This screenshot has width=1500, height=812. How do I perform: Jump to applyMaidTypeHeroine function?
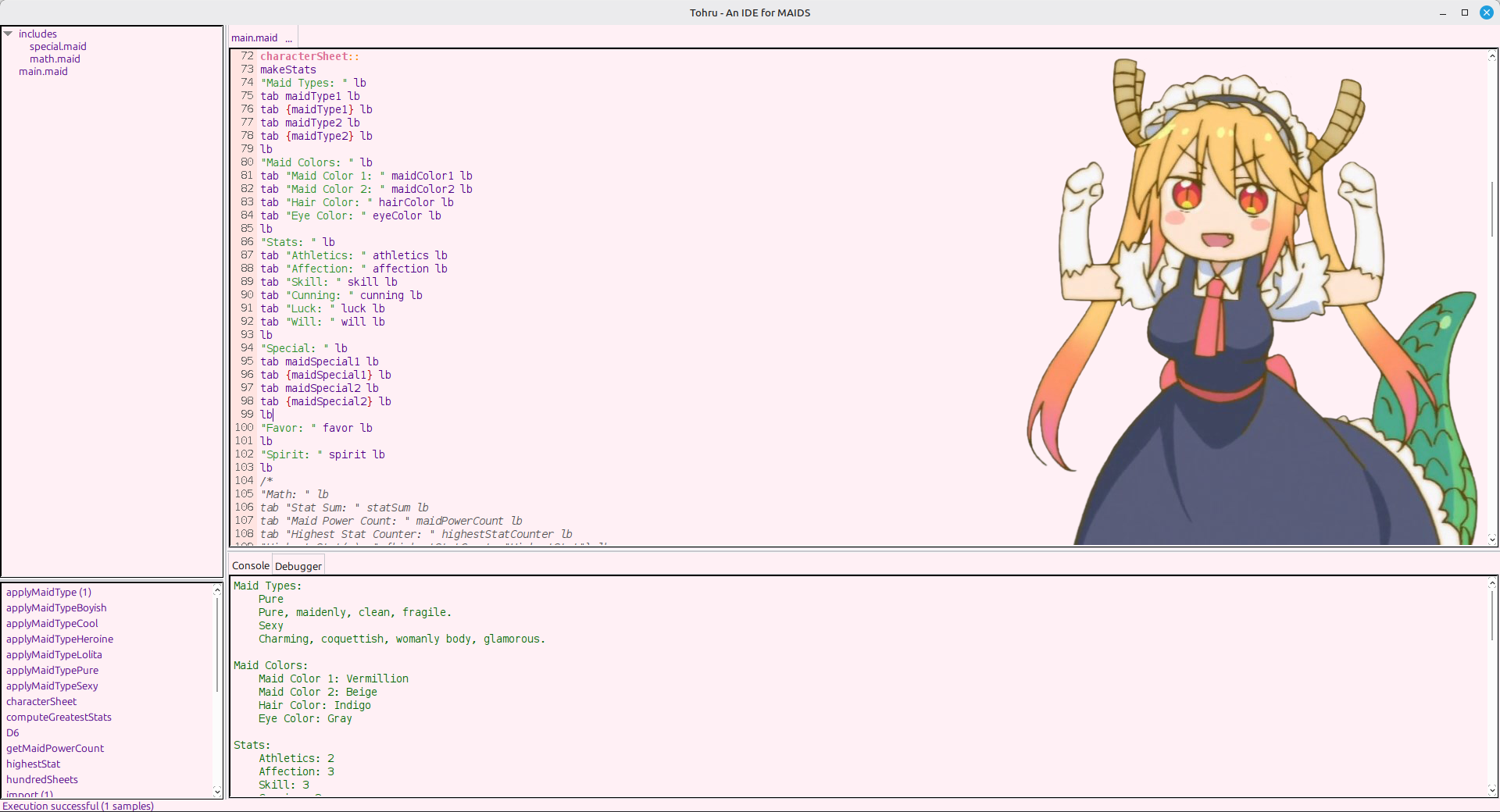[59, 639]
